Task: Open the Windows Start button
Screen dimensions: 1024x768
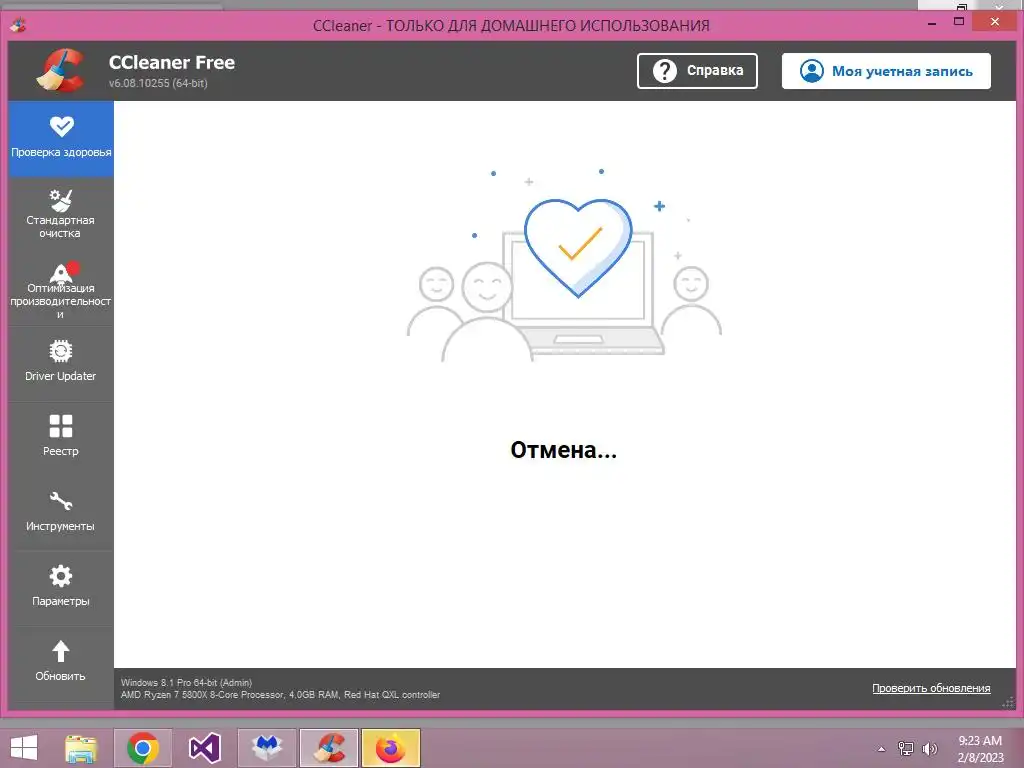Action: 24,748
